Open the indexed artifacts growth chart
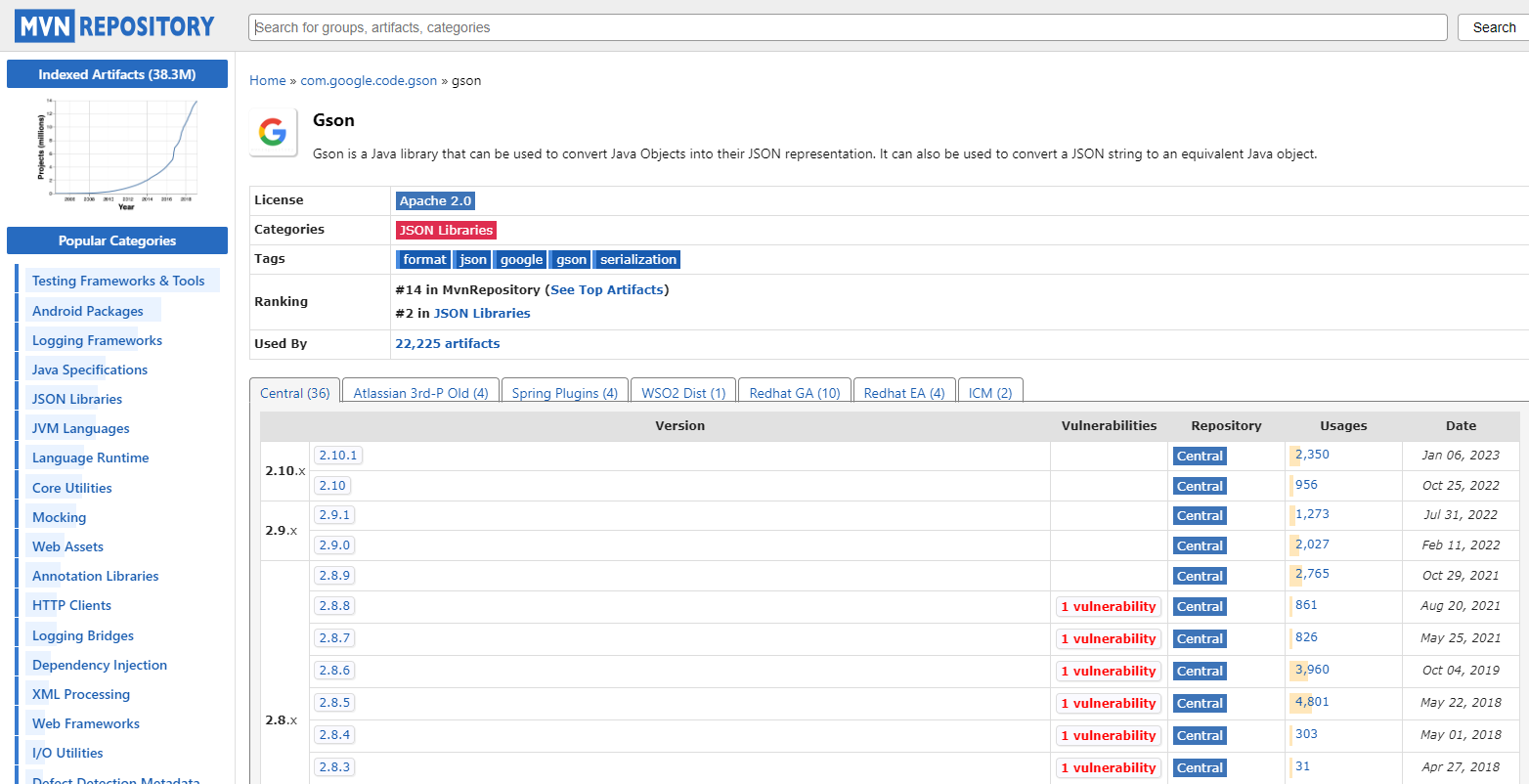The width and height of the screenshot is (1529, 784). coord(117,153)
